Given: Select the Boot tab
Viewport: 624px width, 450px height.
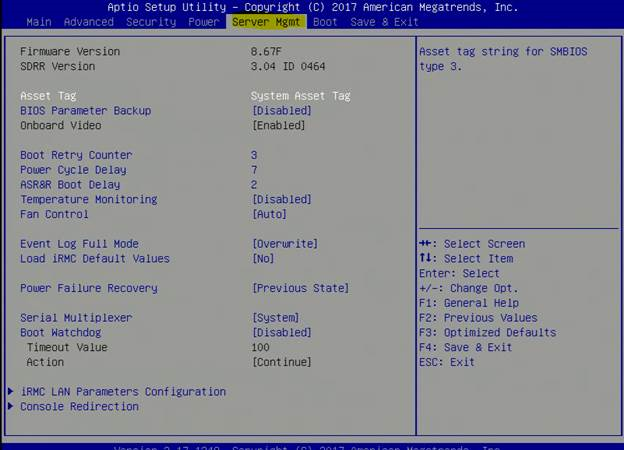Looking at the screenshot, I should [325, 21].
